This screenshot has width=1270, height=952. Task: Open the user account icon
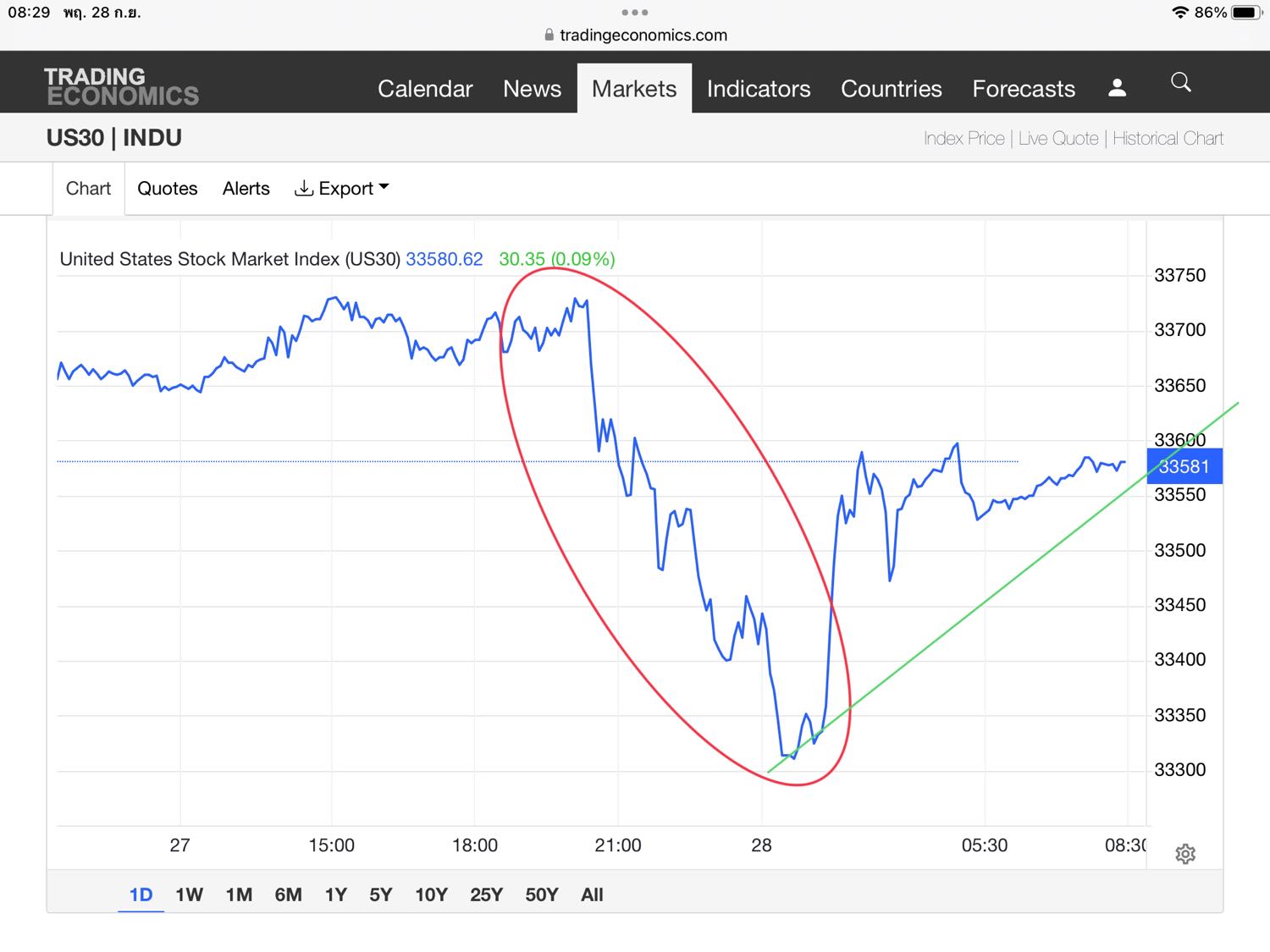coord(1117,88)
